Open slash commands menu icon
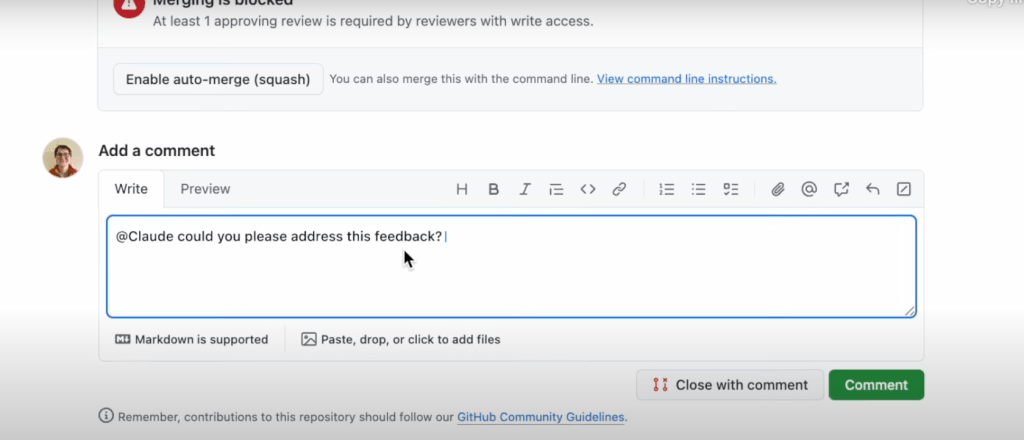The height and width of the screenshot is (440, 1024). pyautogui.click(x=904, y=189)
